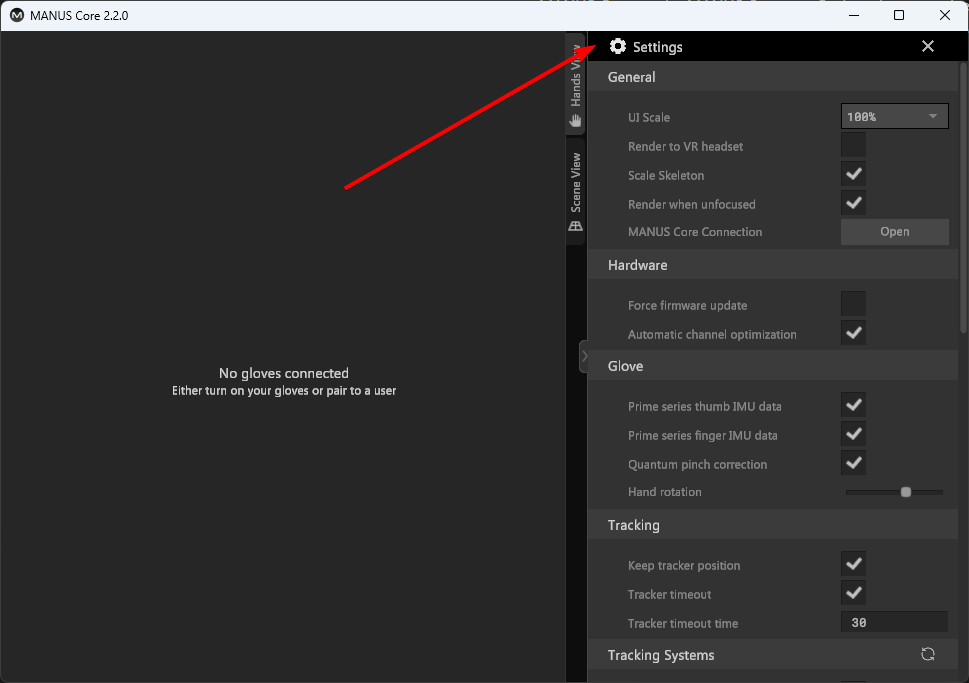Screen dimensions: 969x683
Task: Click the Tracking Systems refresh icon
Action: (928, 655)
